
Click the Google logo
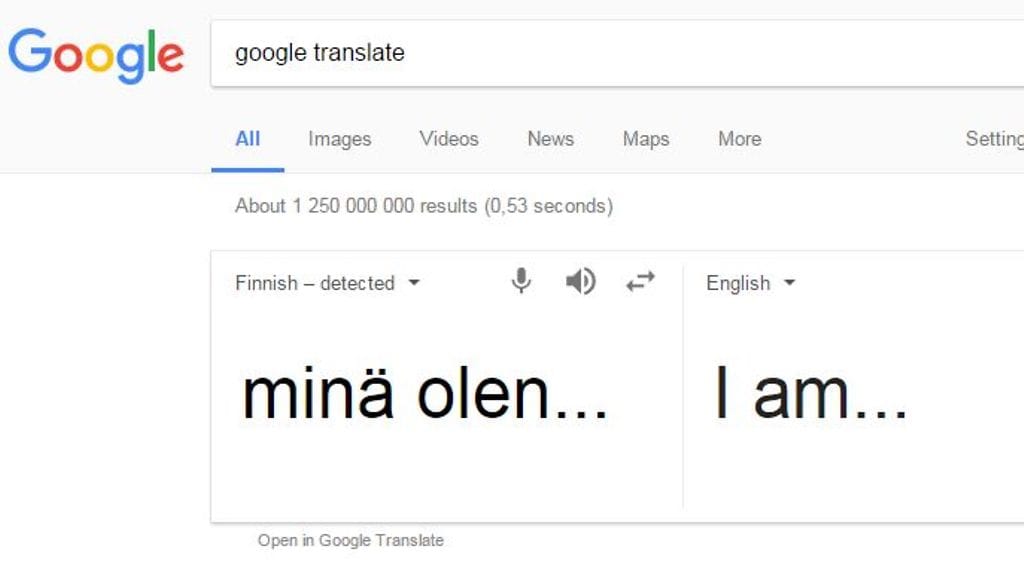(96, 55)
